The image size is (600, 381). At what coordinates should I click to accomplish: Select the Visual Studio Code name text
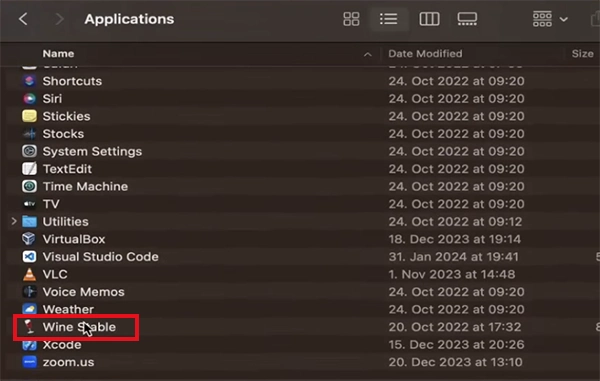tap(100, 257)
